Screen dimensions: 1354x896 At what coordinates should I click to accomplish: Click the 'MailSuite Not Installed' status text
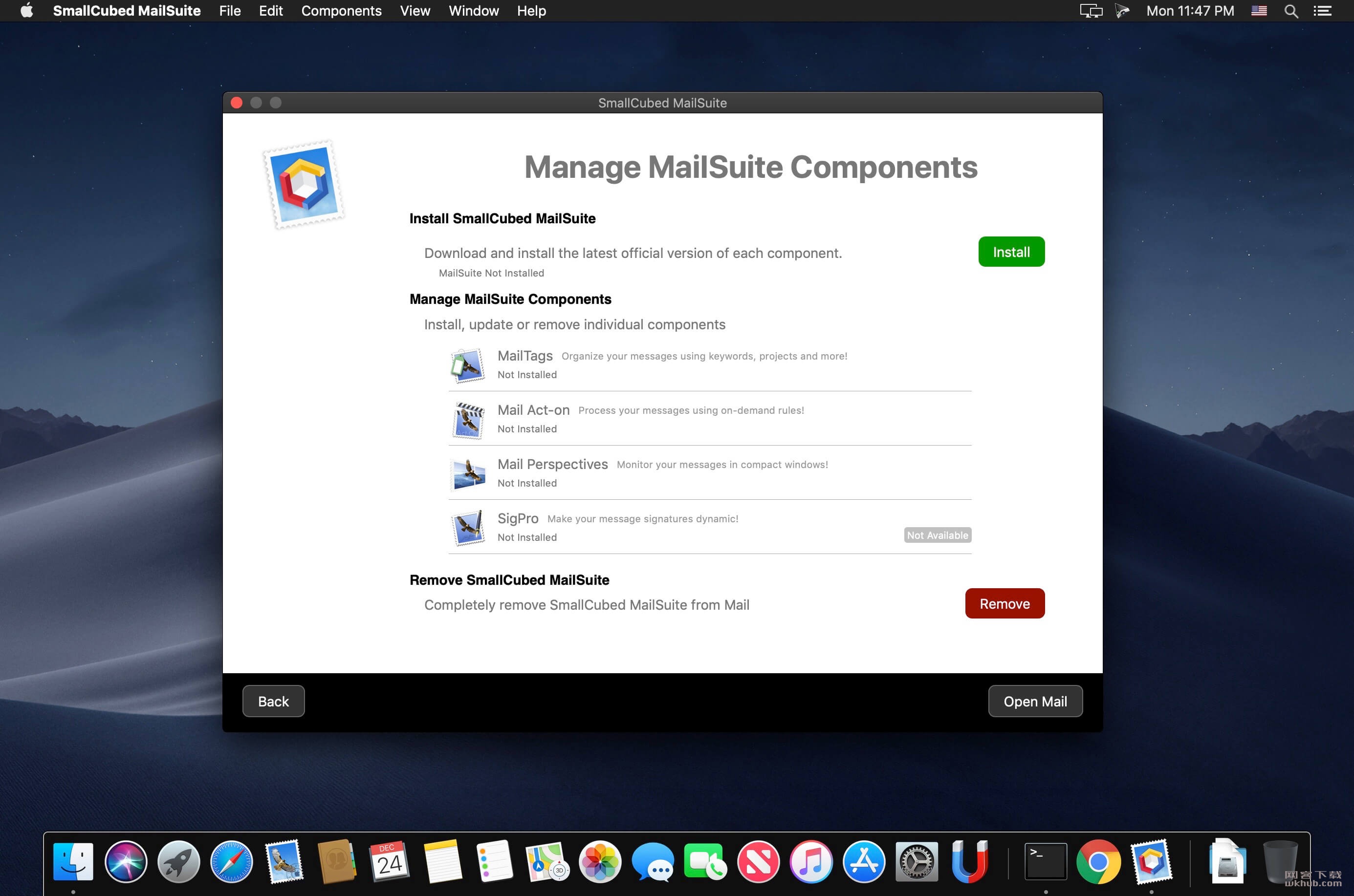click(x=491, y=273)
